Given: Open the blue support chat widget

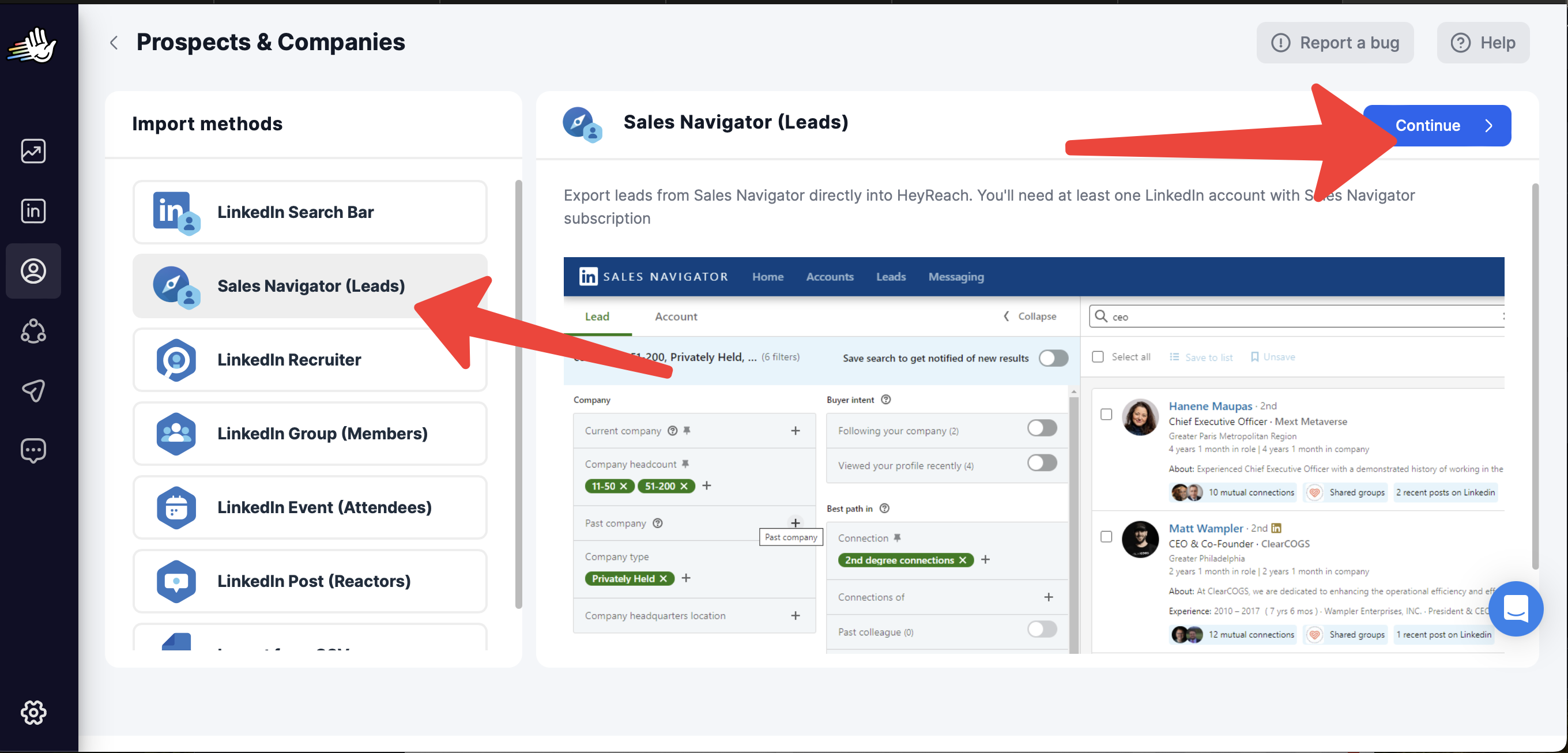Looking at the screenshot, I should point(1514,608).
